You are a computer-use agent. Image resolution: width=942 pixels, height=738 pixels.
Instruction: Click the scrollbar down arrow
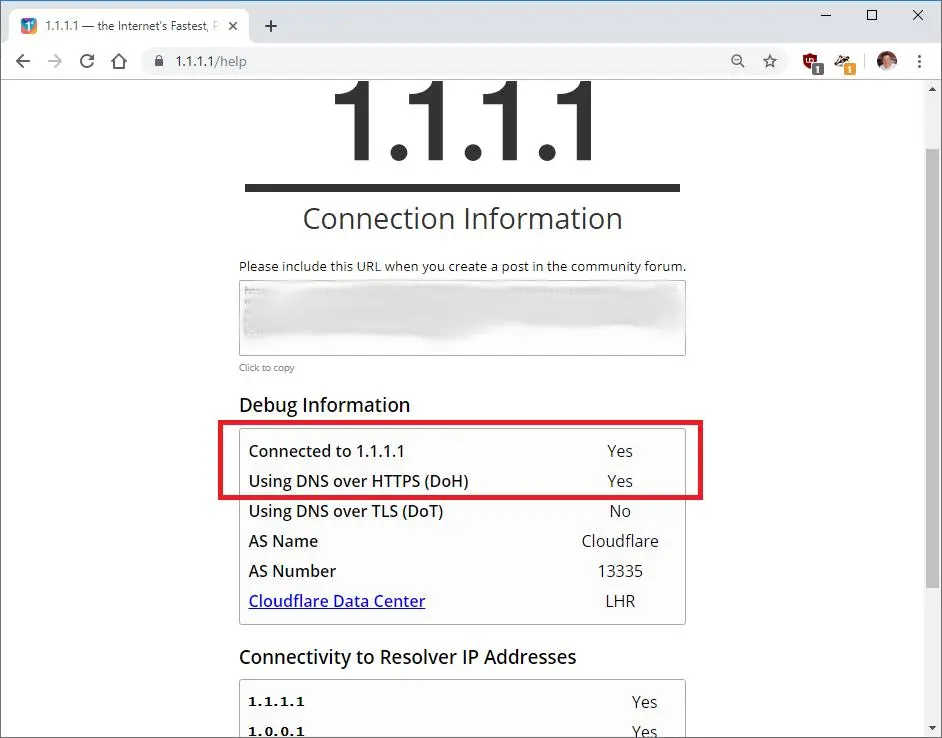[x=932, y=730]
